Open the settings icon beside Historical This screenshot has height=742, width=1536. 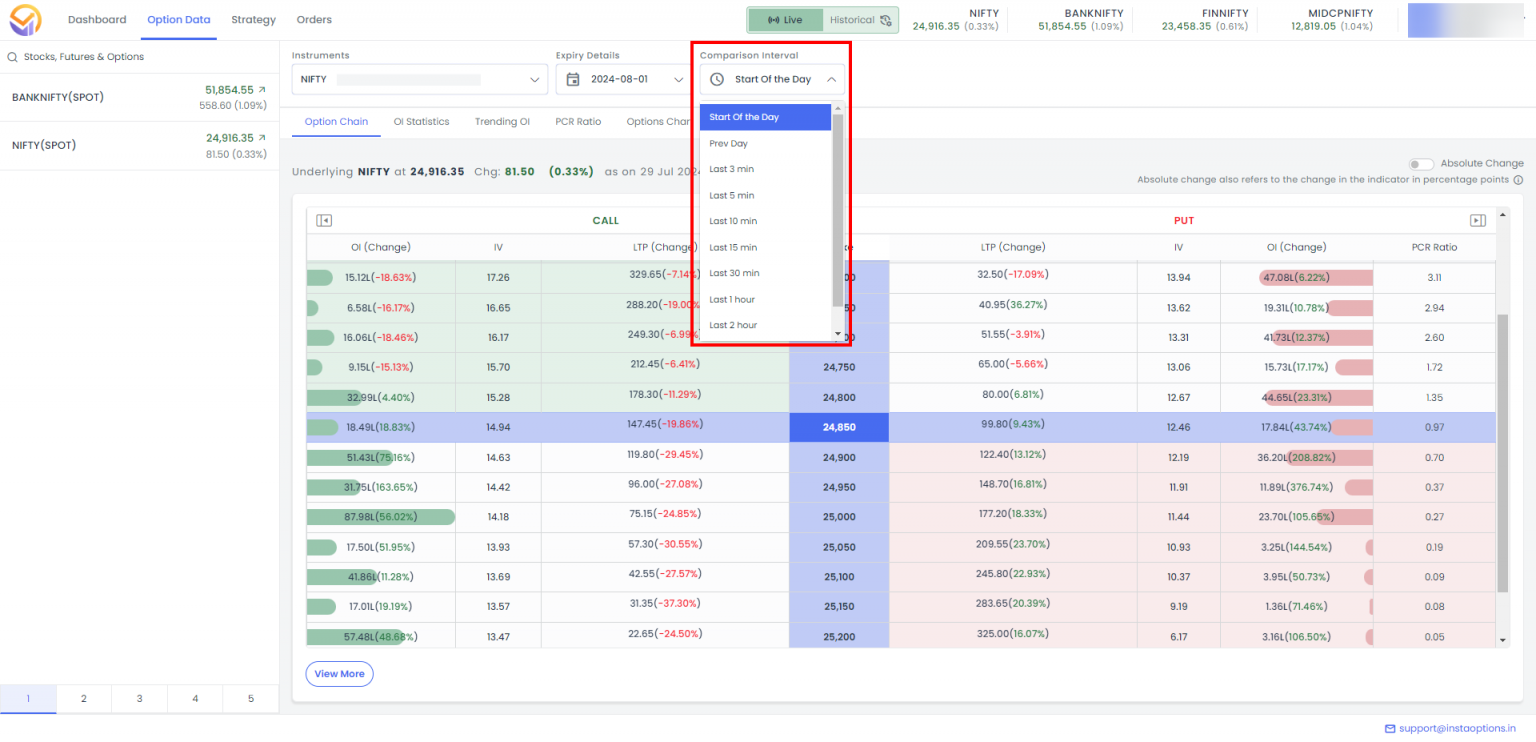885,19
